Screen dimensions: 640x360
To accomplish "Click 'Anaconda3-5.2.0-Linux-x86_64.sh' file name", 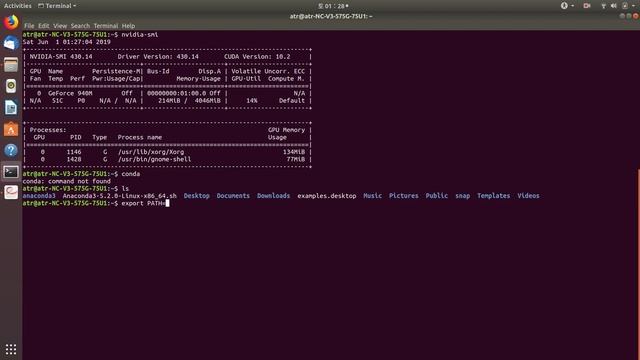I will 120,196.
